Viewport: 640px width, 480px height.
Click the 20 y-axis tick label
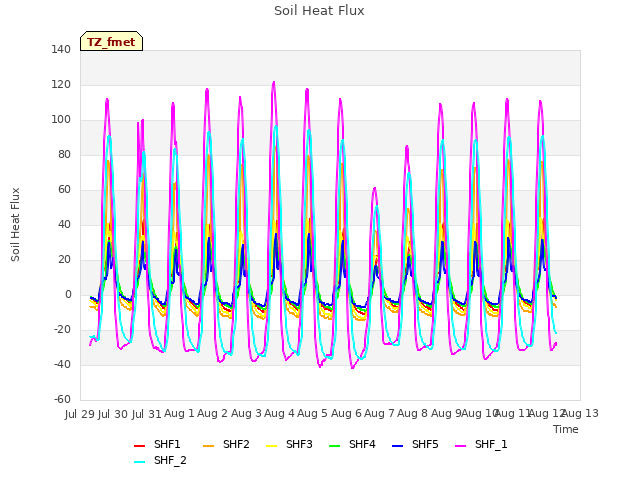coord(64,260)
